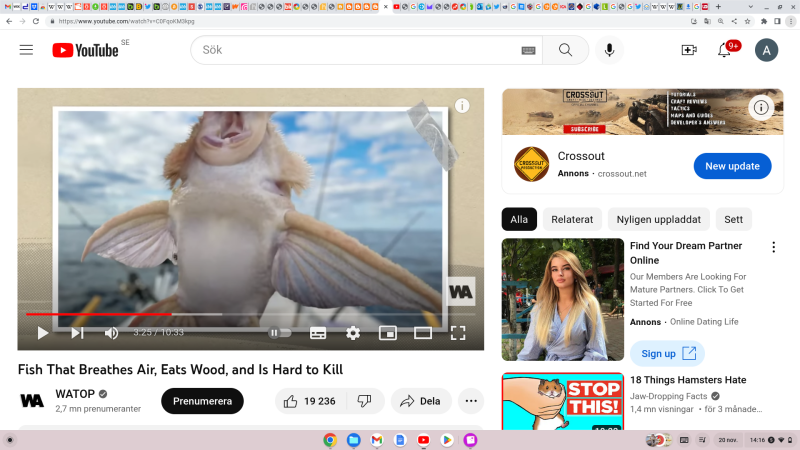Select the Relaterat filter chip
800x450 pixels.
pyautogui.click(x=572, y=219)
